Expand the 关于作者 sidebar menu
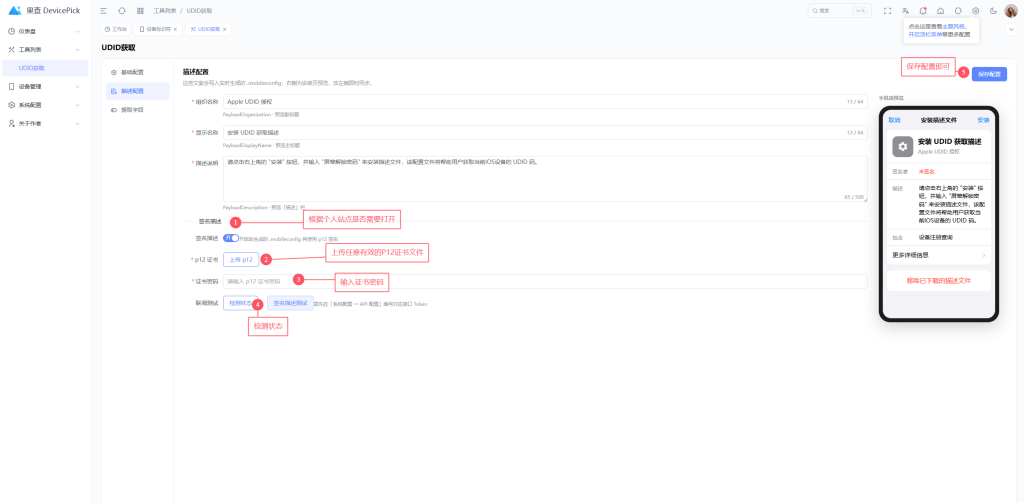This screenshot has width=1024, height=503. click(45, 123)
